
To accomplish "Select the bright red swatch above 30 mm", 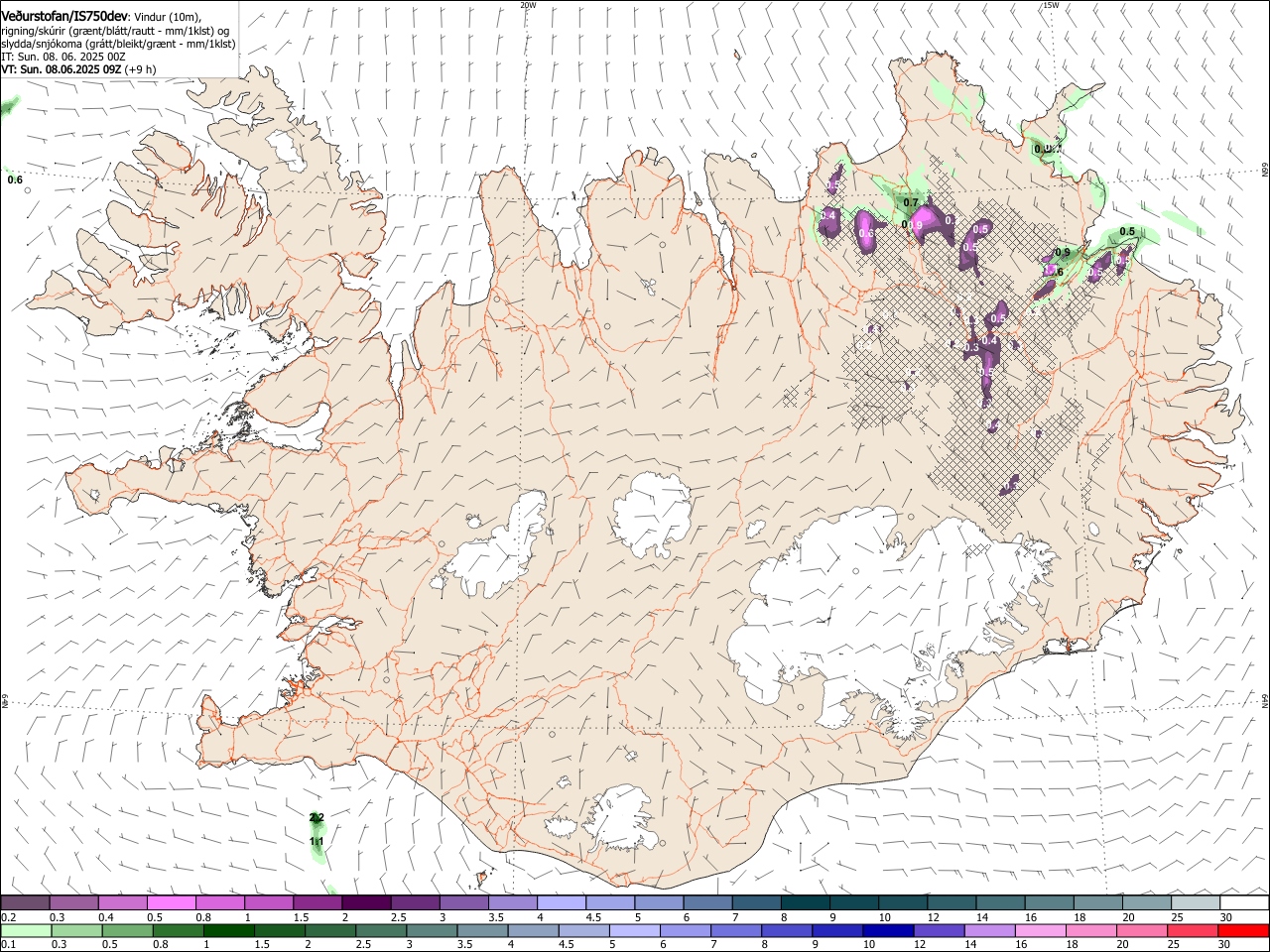I will (1243, 931).
